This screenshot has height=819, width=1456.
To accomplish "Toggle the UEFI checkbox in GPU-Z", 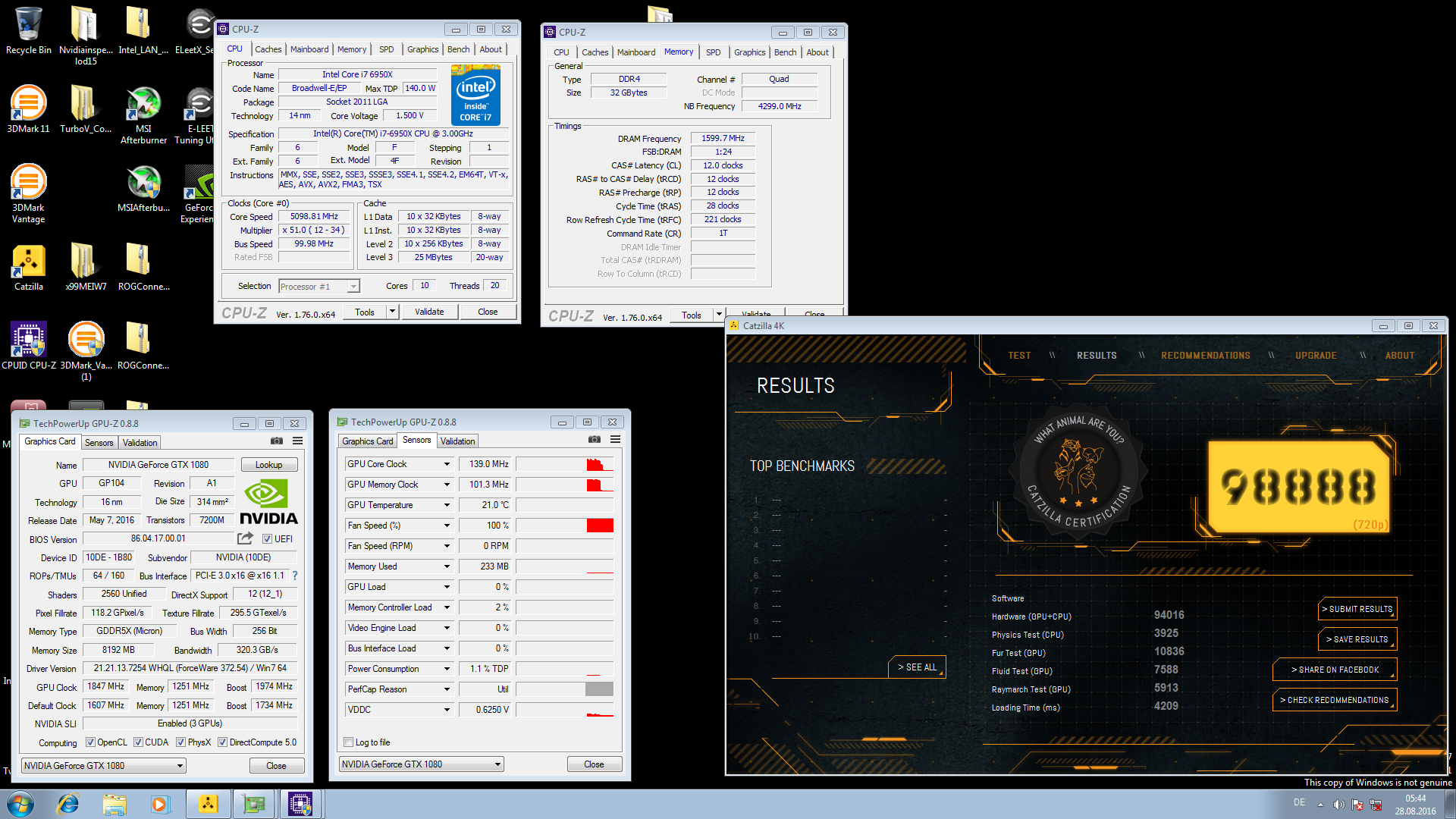I will click(267, 539).
